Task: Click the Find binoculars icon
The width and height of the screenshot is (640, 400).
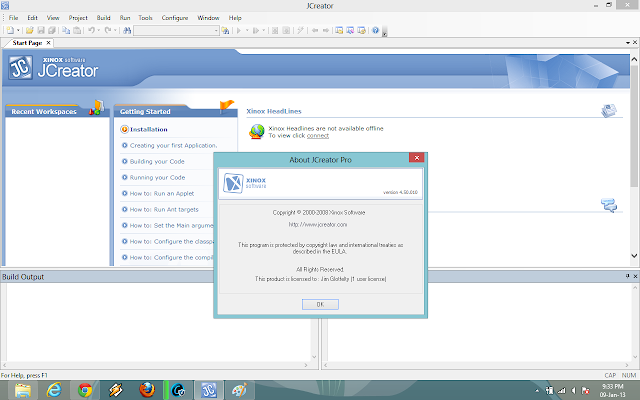Action: [127, 30]
